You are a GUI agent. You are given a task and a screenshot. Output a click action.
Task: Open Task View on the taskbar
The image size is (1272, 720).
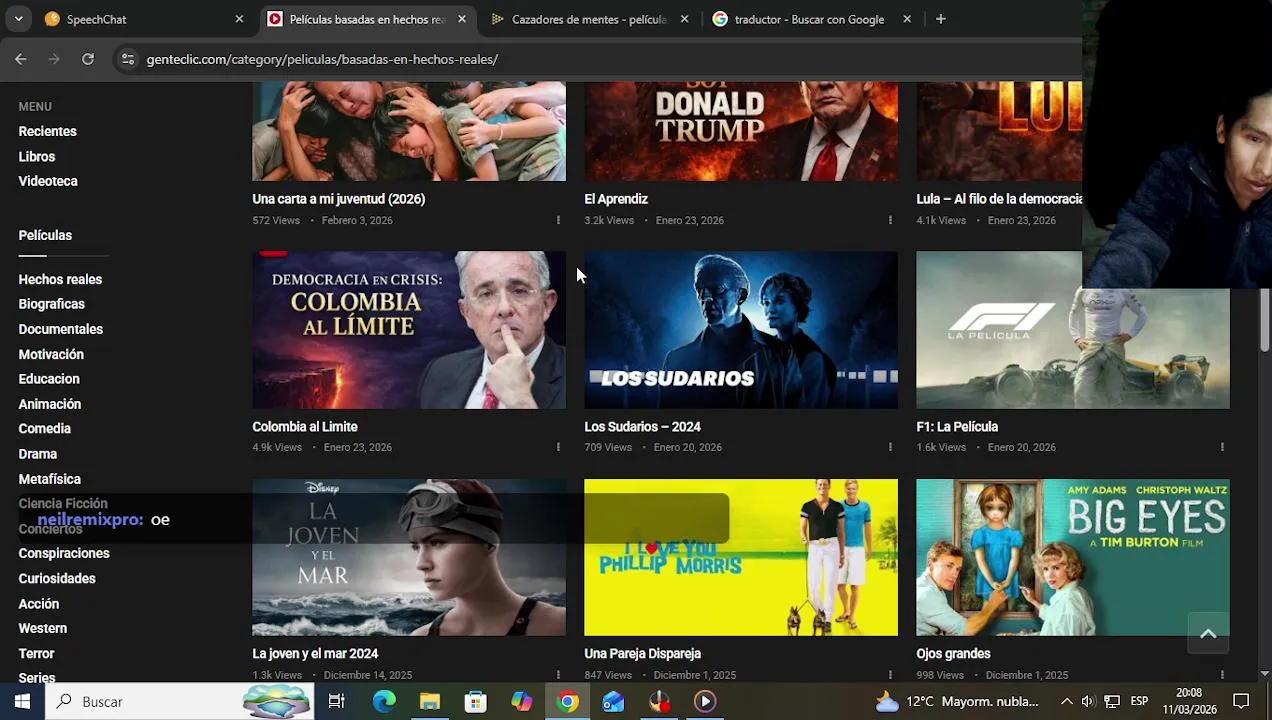(337, 701)
